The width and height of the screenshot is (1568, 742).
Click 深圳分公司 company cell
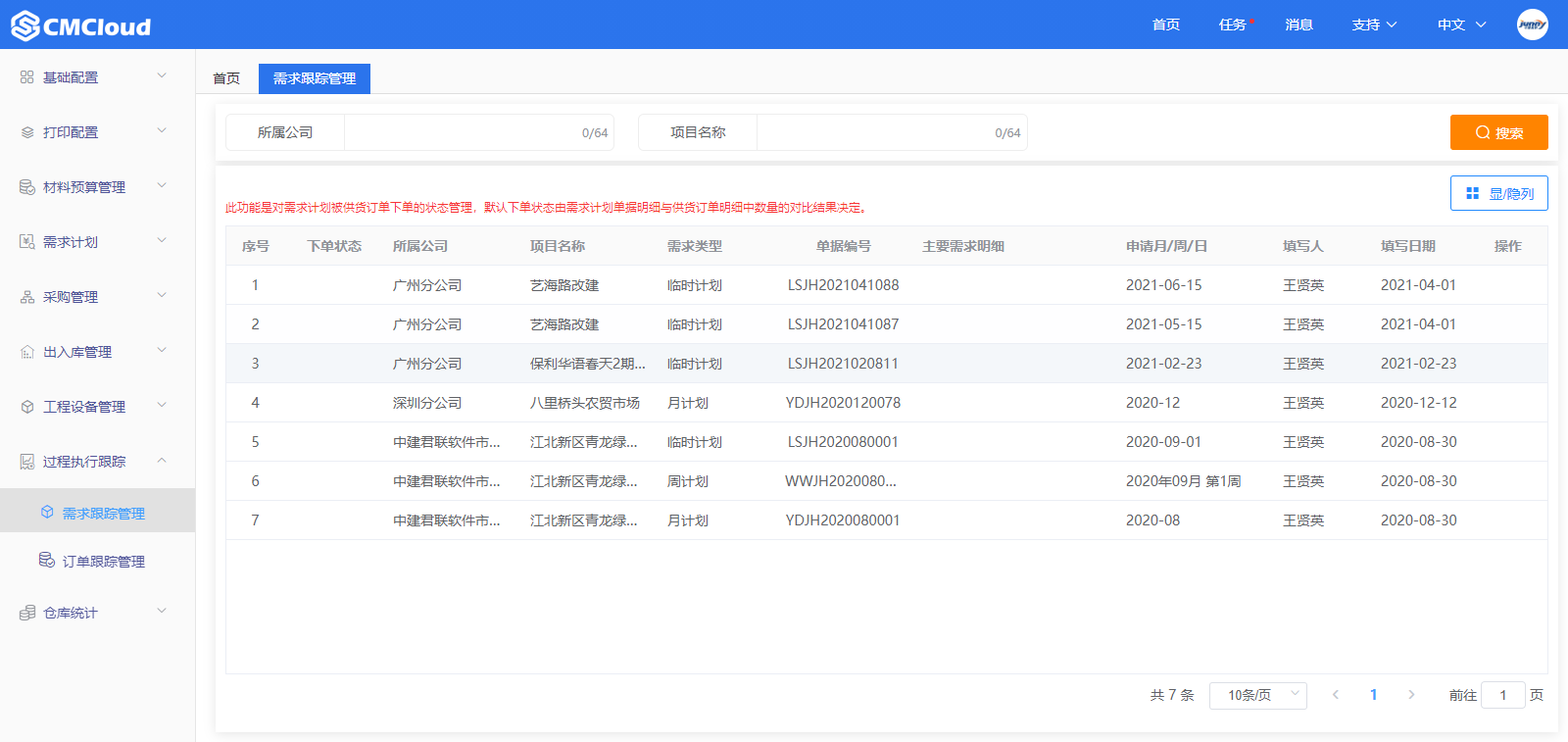(x=427, y=403)
